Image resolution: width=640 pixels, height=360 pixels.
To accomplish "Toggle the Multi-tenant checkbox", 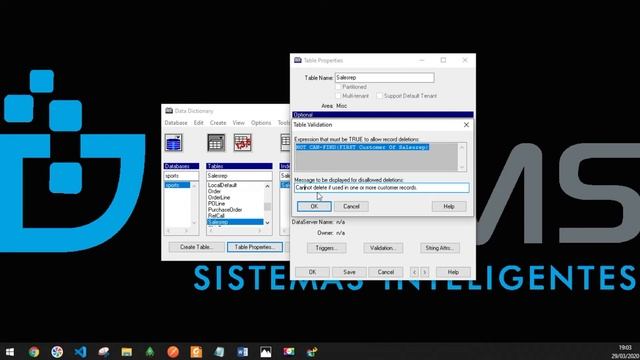I will click(x=338, y=96).
